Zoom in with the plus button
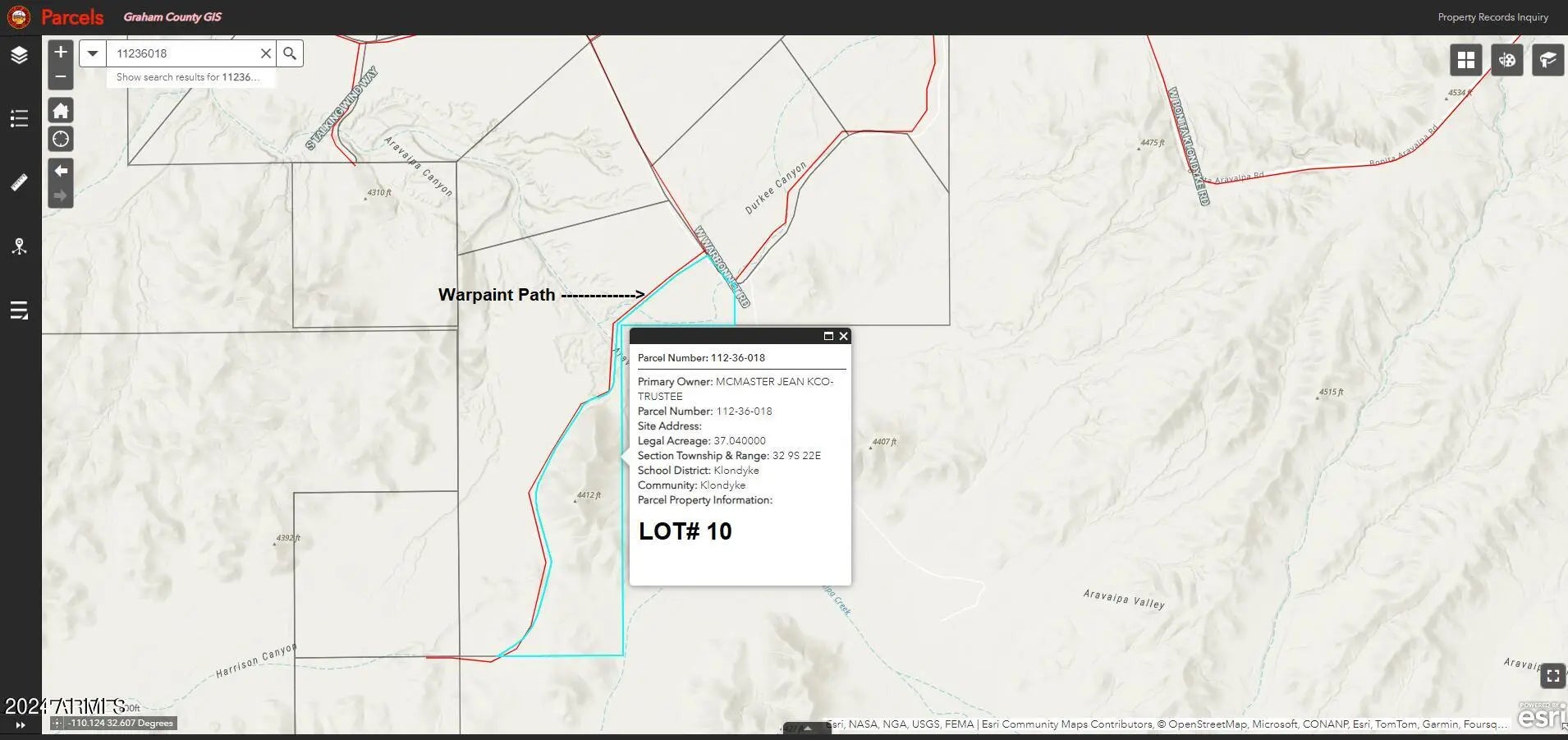 pyautogui.click(x=61, y=53)
